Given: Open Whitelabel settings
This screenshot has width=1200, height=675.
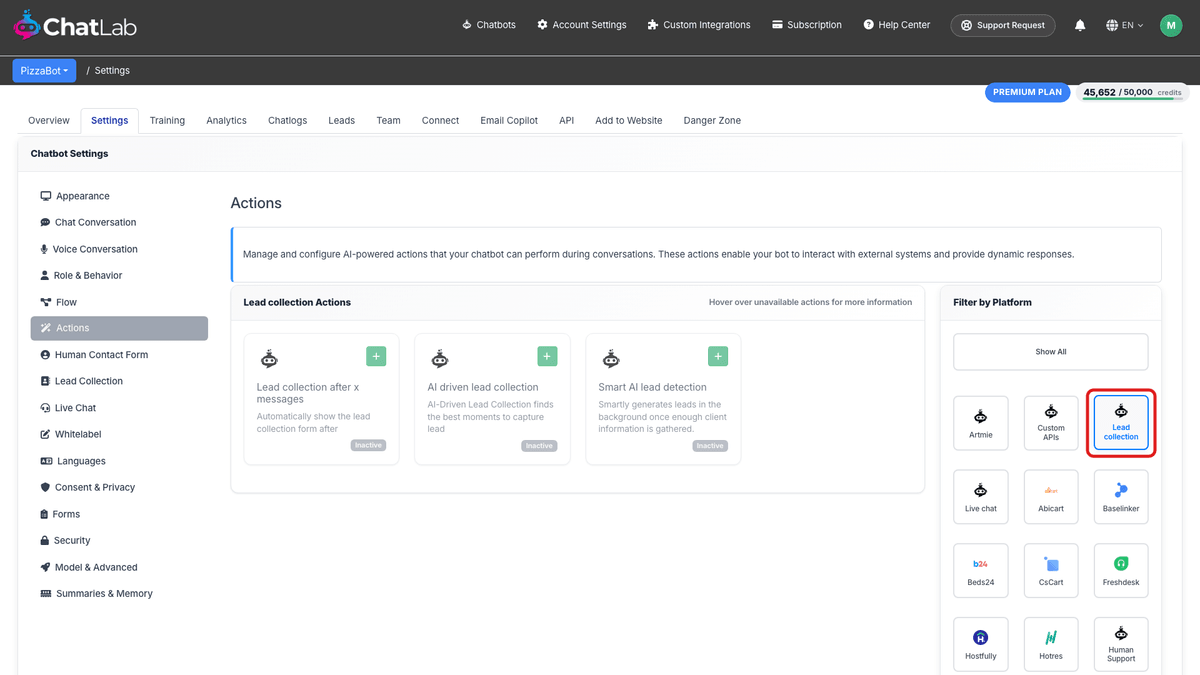Looking at the screenshot, I should point(119,434).
